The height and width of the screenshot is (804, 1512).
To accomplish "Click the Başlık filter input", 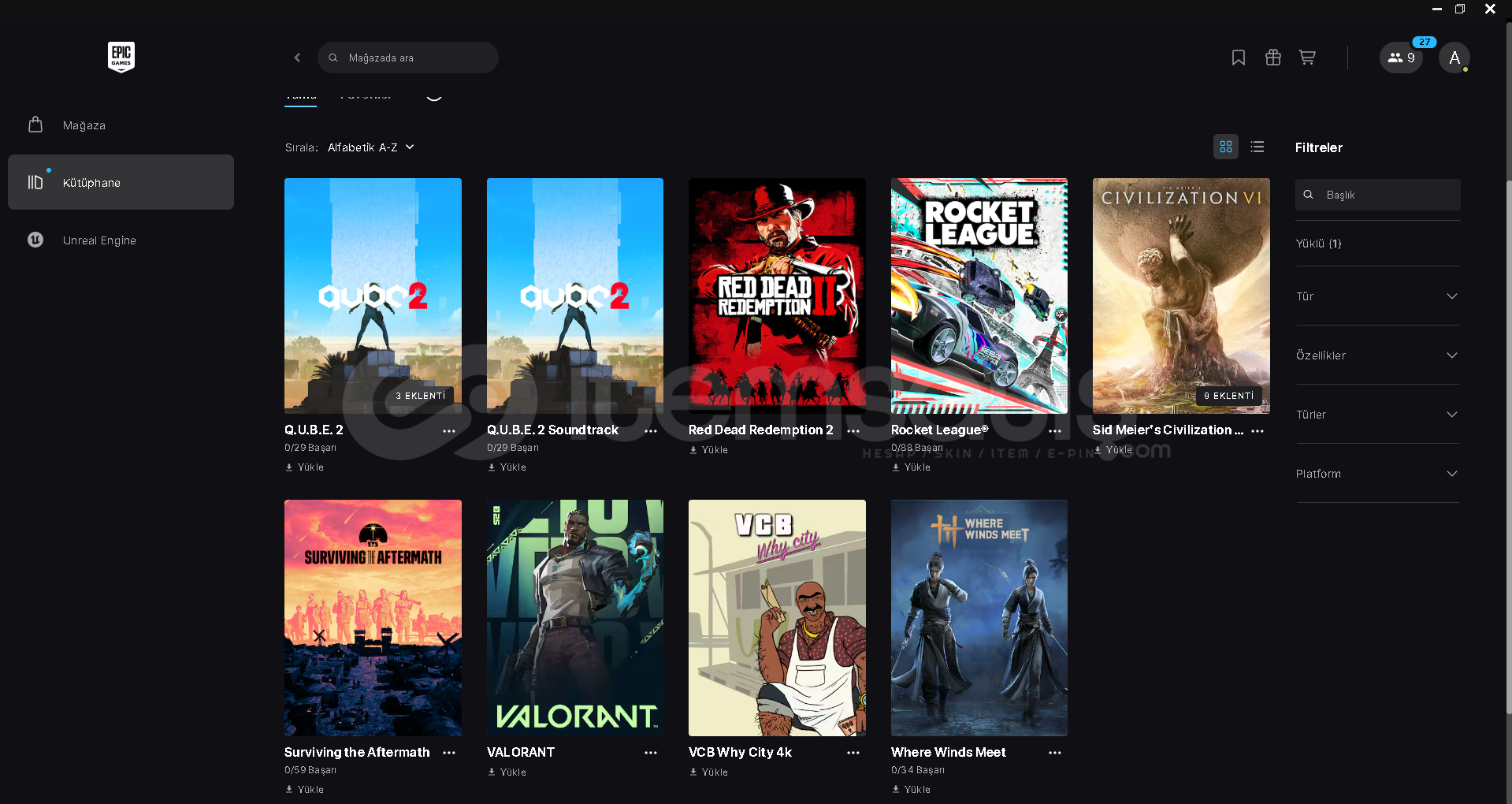I will tap(1378, 195).
